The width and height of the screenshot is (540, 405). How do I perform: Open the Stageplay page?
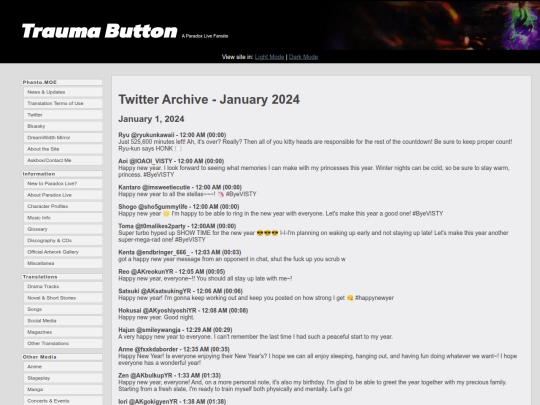[63, 378]
